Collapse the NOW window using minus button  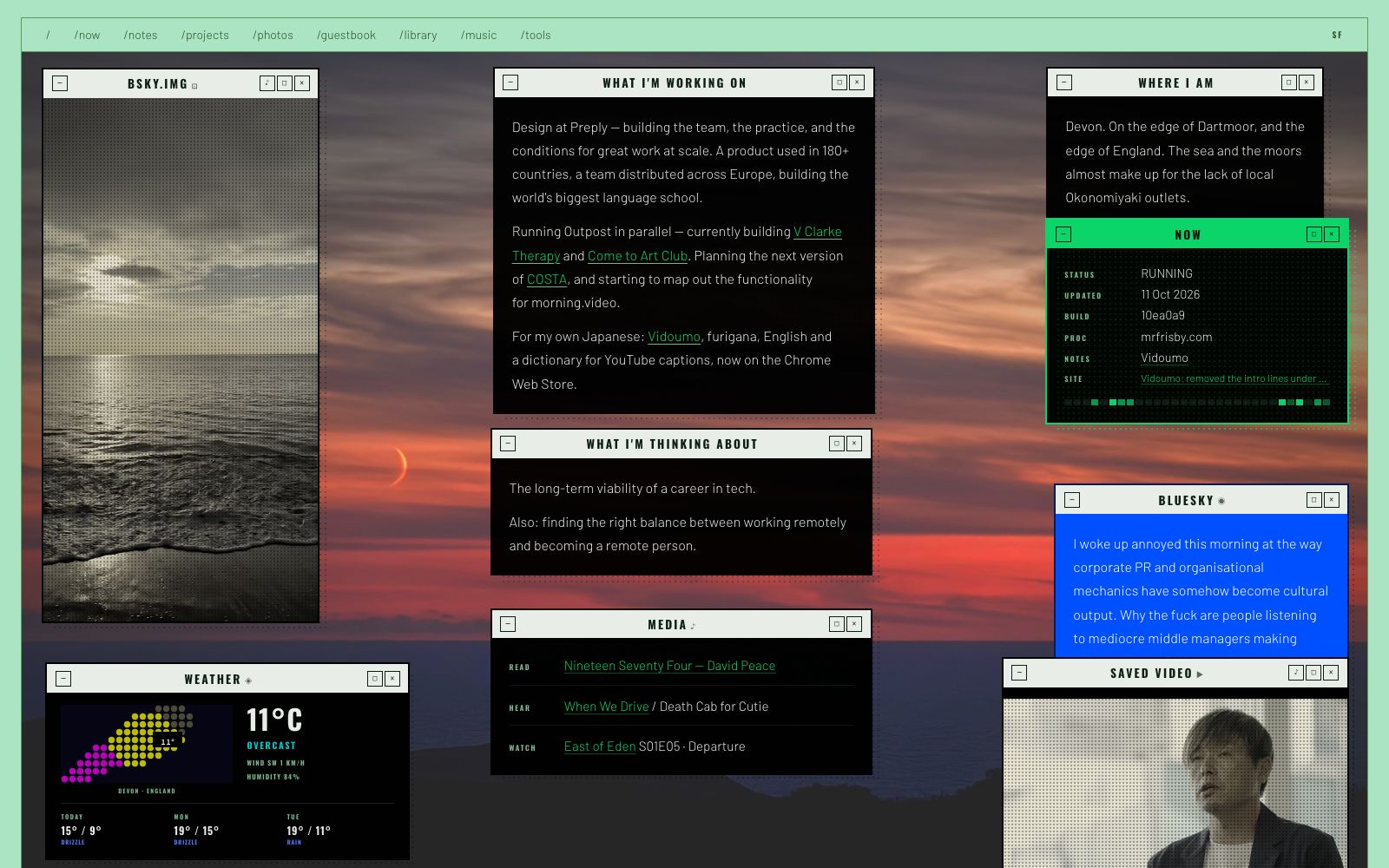click(1063, 234)
